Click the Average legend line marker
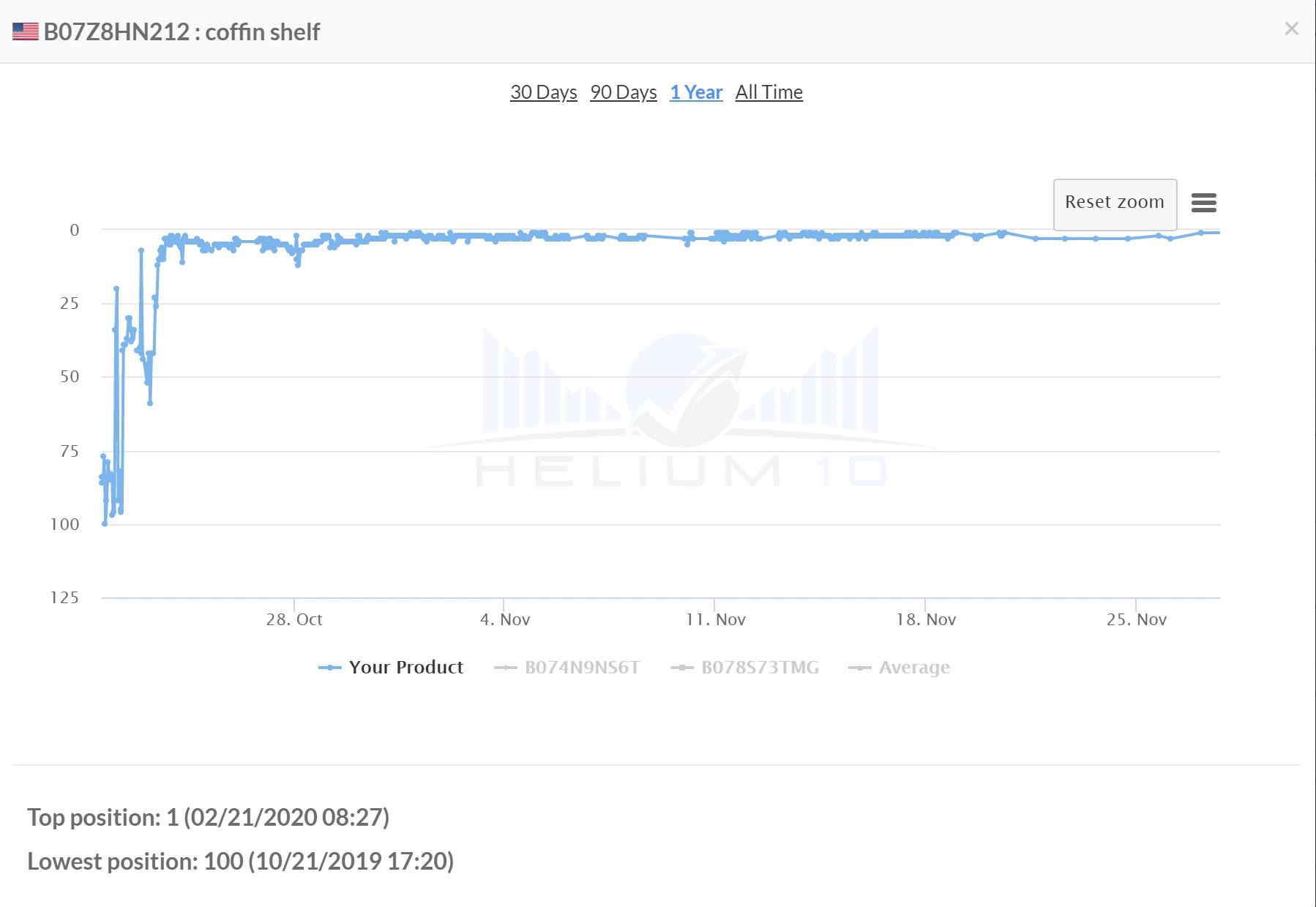The height and width of the screenshot is (907, 1316). (x=859, y=668)
